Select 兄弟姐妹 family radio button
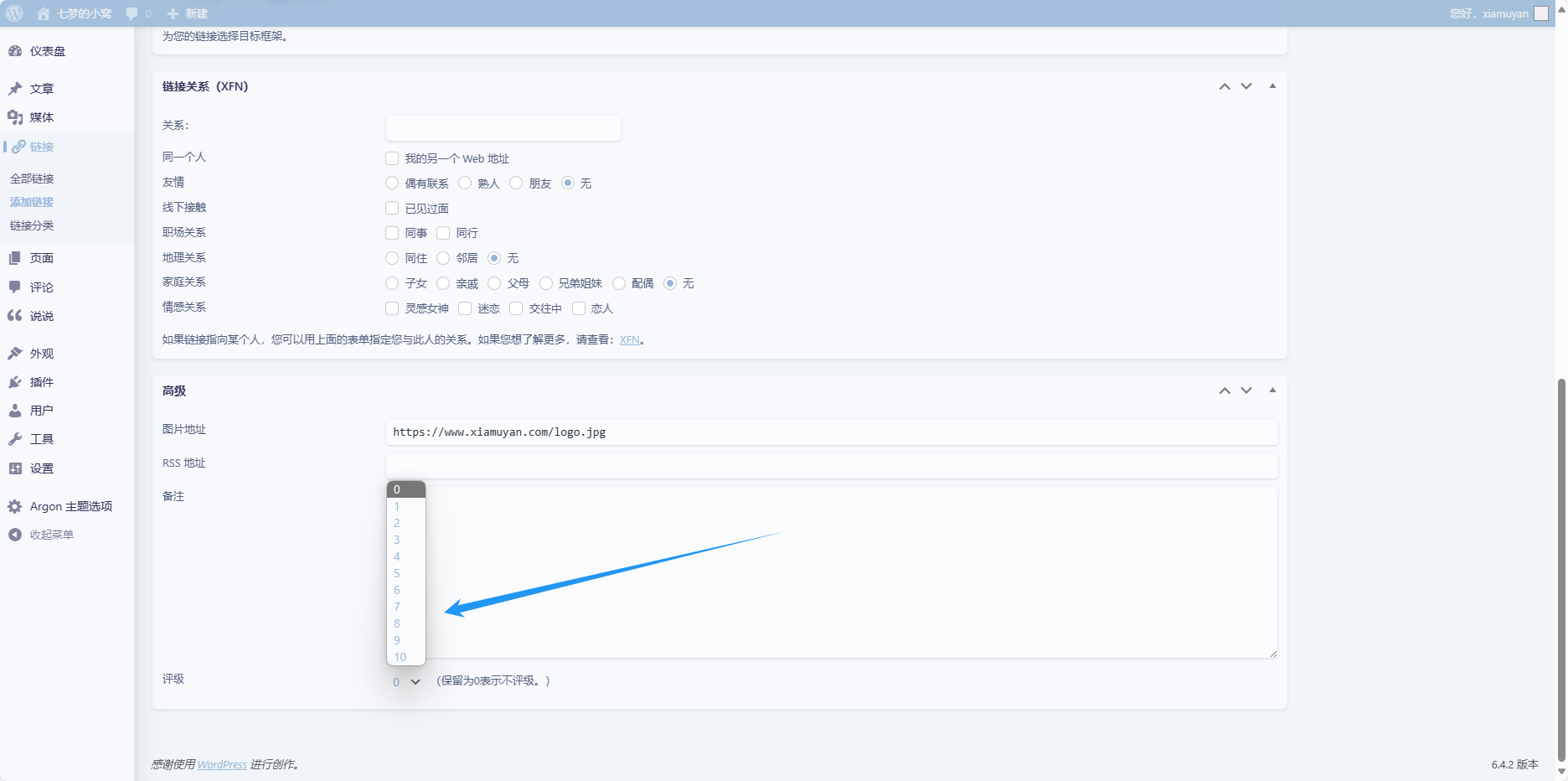1568x781 pixels. (546, 283)
